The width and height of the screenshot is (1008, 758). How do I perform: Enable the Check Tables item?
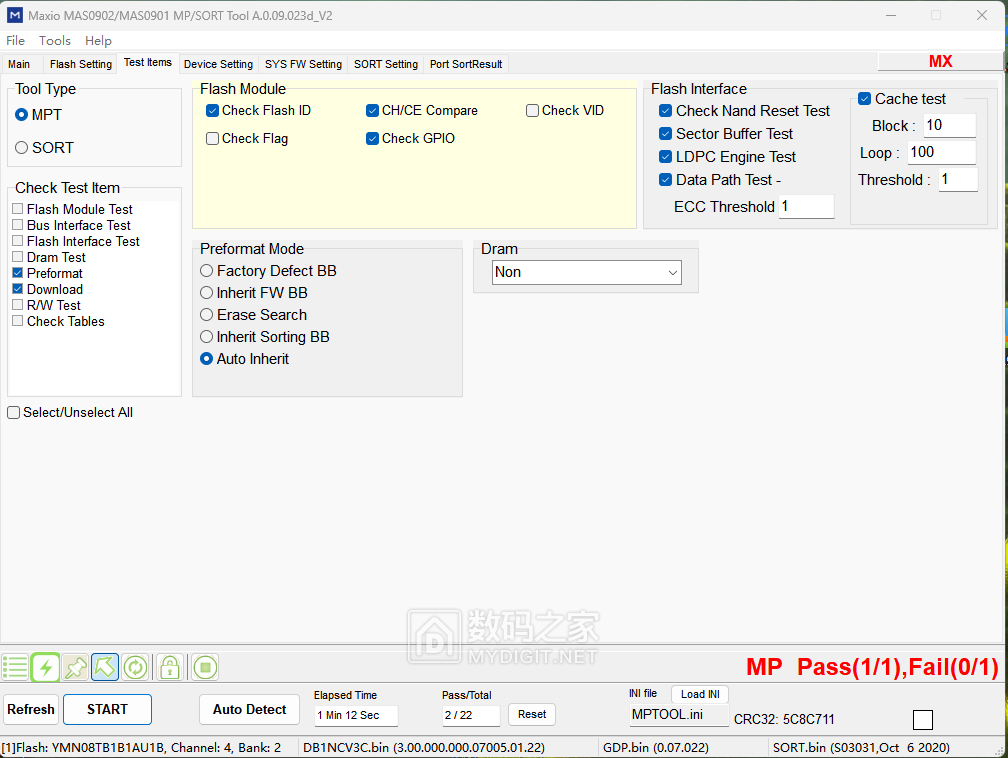coord(18,321)
